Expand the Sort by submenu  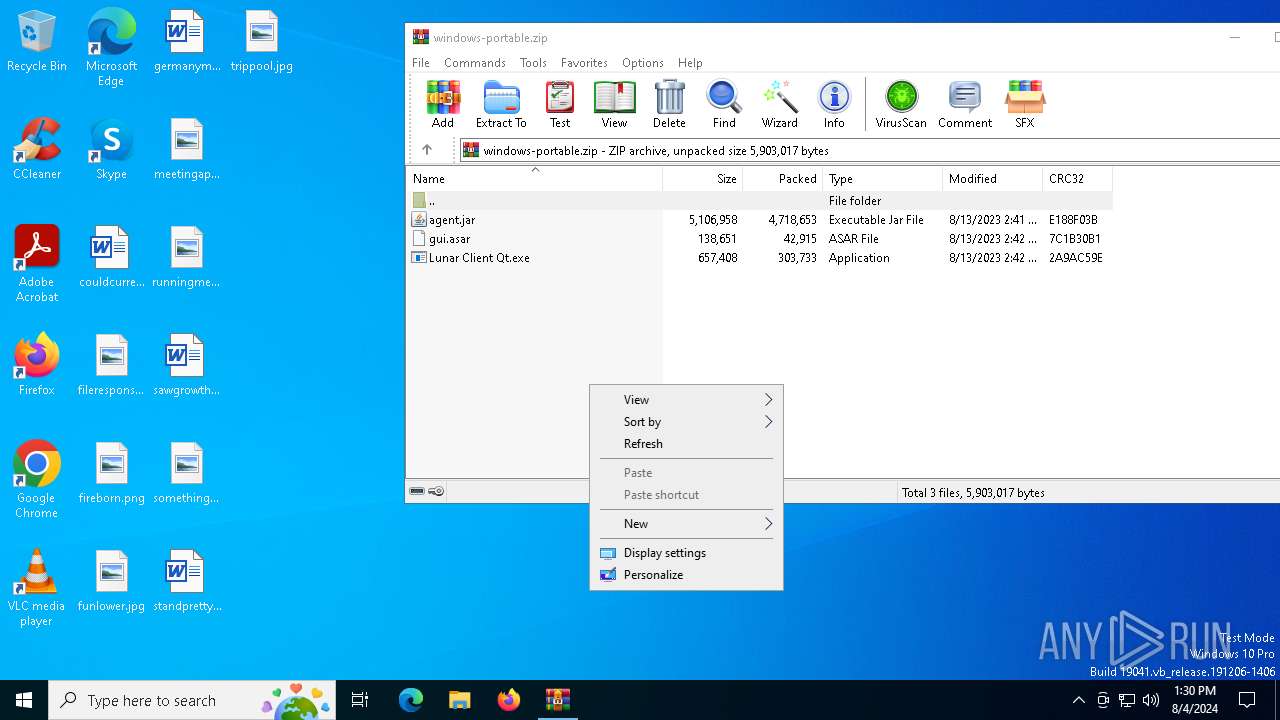686,421
